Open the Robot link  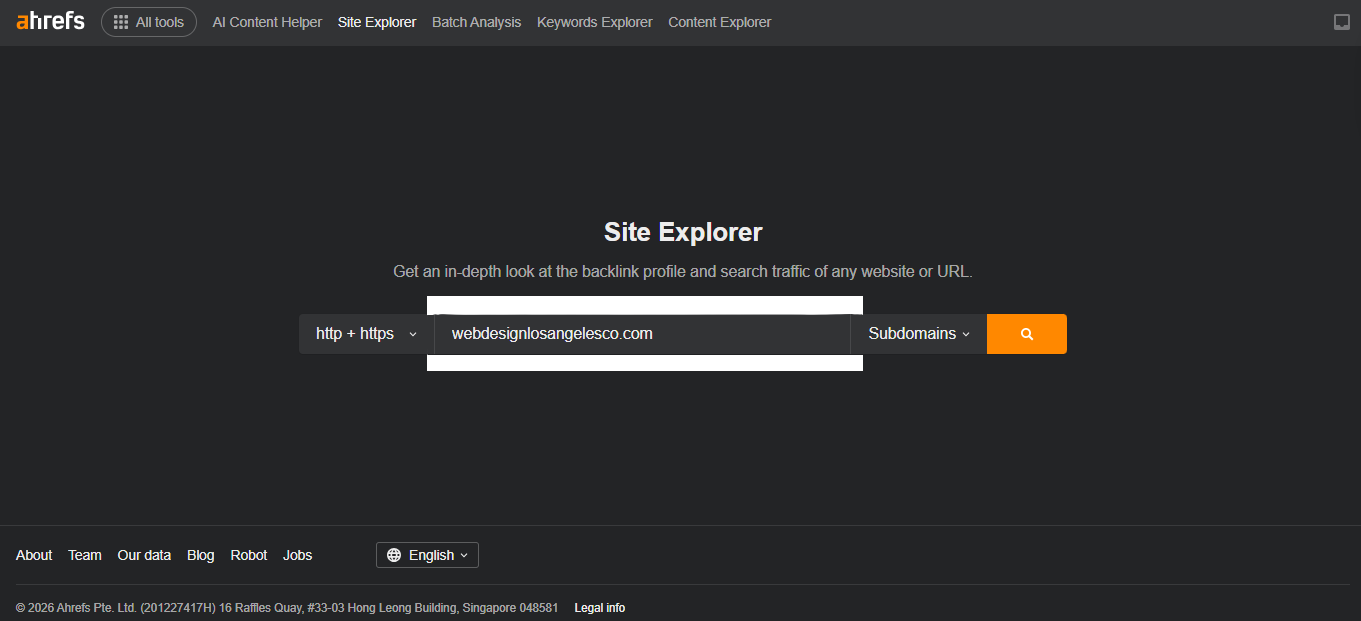249,555
